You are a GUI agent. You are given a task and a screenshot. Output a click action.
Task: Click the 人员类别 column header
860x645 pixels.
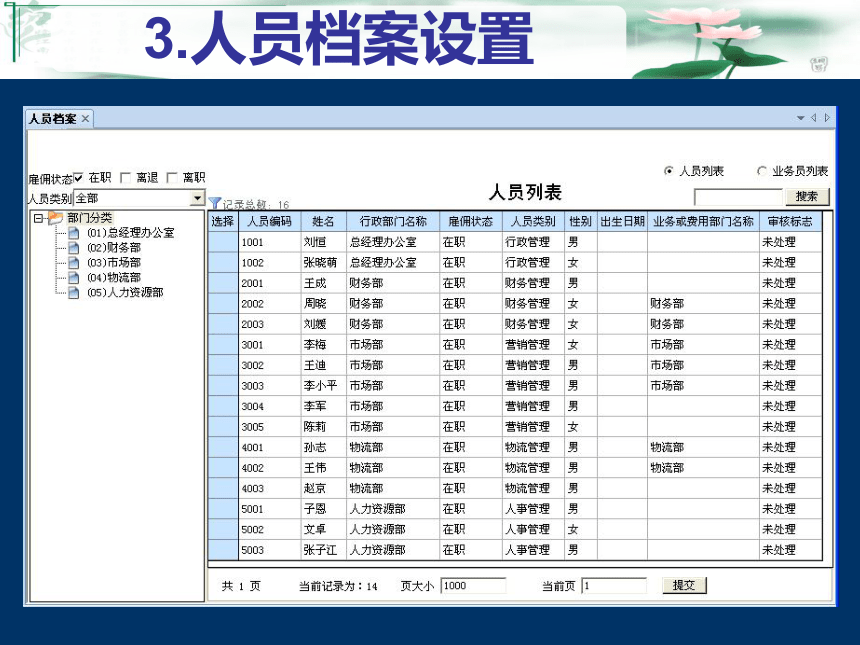coord(533,222)
